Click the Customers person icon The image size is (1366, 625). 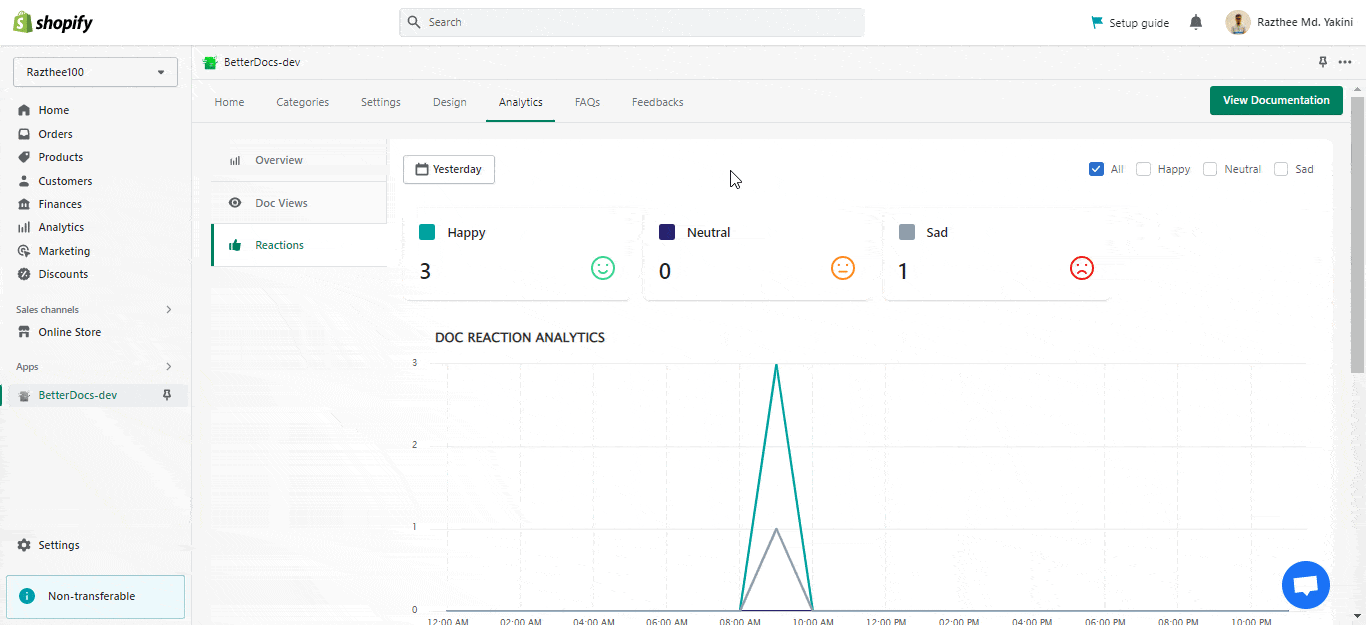pyautogui.click(x=24, y=181)
